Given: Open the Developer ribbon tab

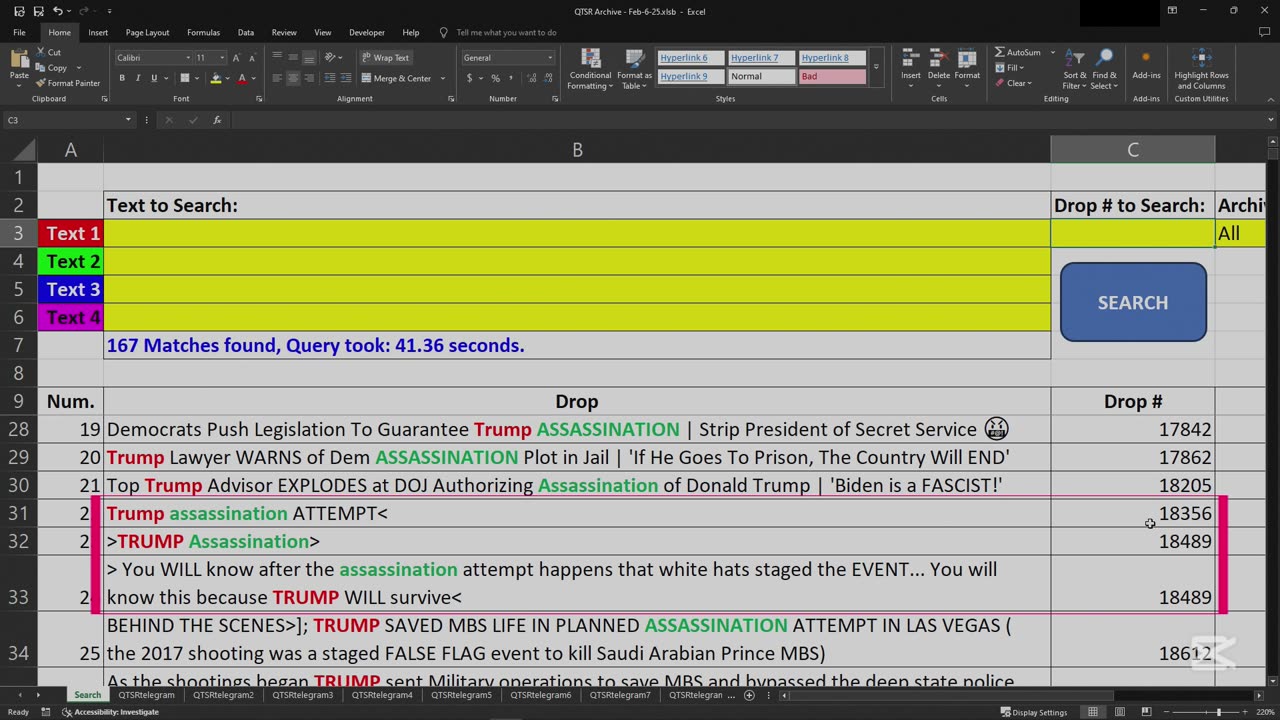Looking at the screenshot, I should pyautogui.click(x=367, y=32).
